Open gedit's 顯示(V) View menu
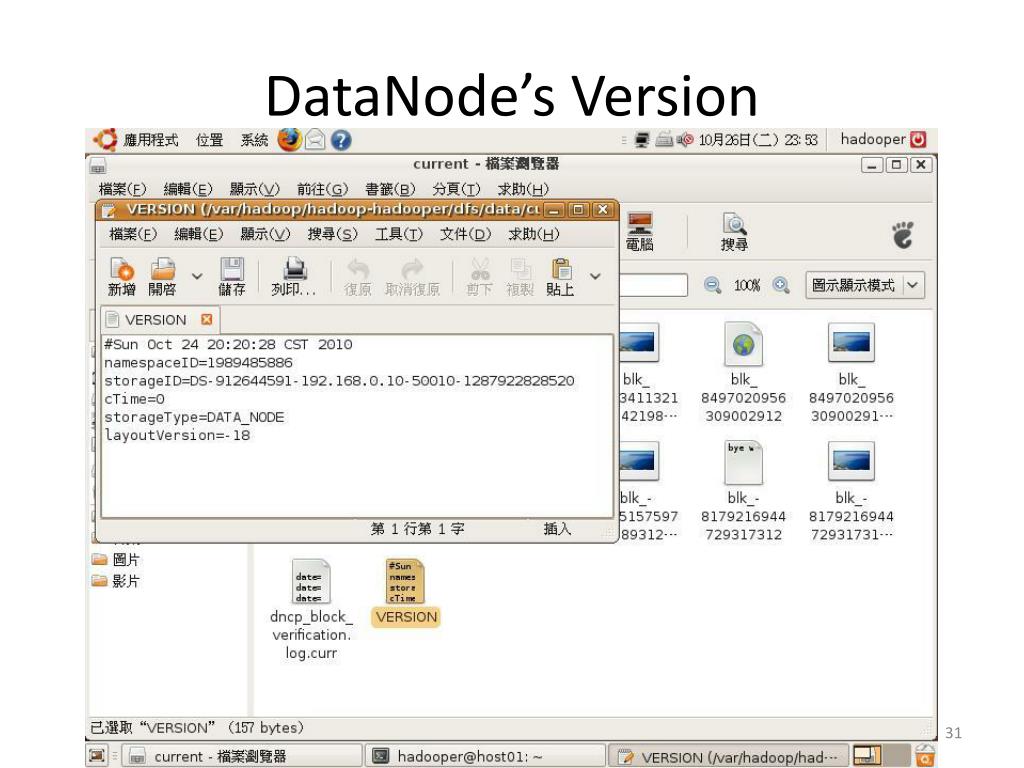The image size is (1024, 768). coord(264,234)
